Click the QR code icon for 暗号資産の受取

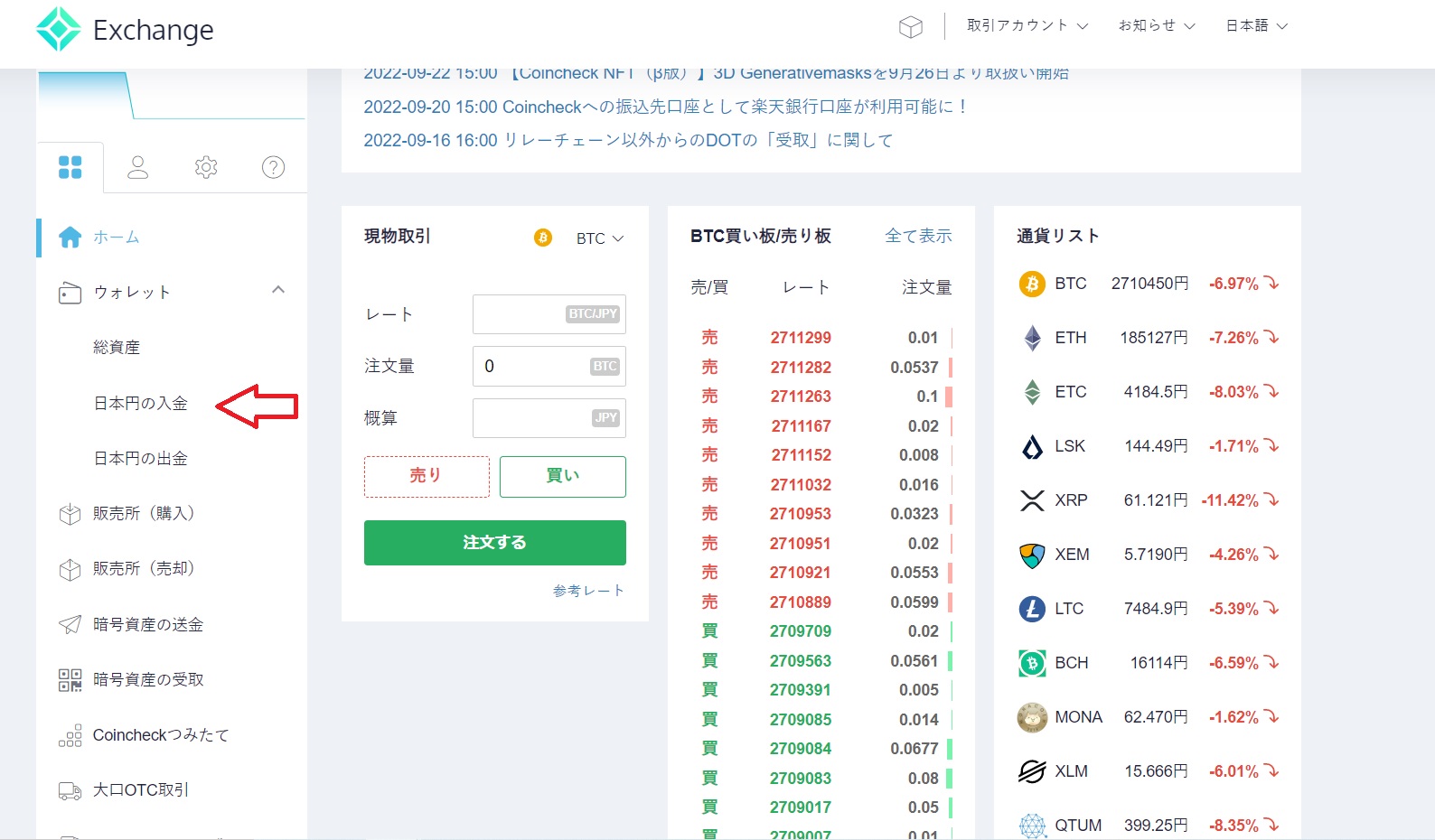coord(70,680)
